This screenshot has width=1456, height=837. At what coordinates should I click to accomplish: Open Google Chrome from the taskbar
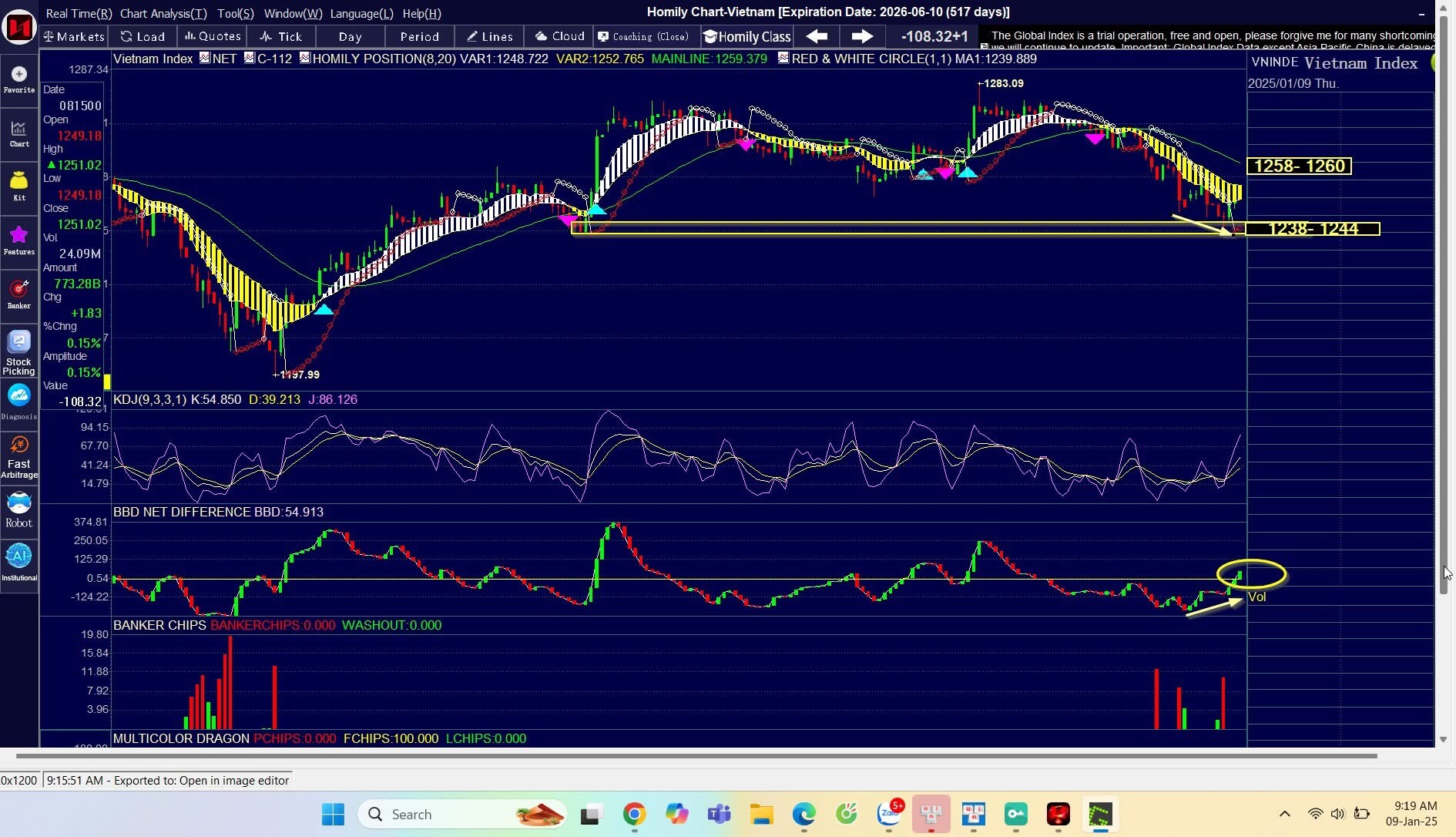[634, 815]
